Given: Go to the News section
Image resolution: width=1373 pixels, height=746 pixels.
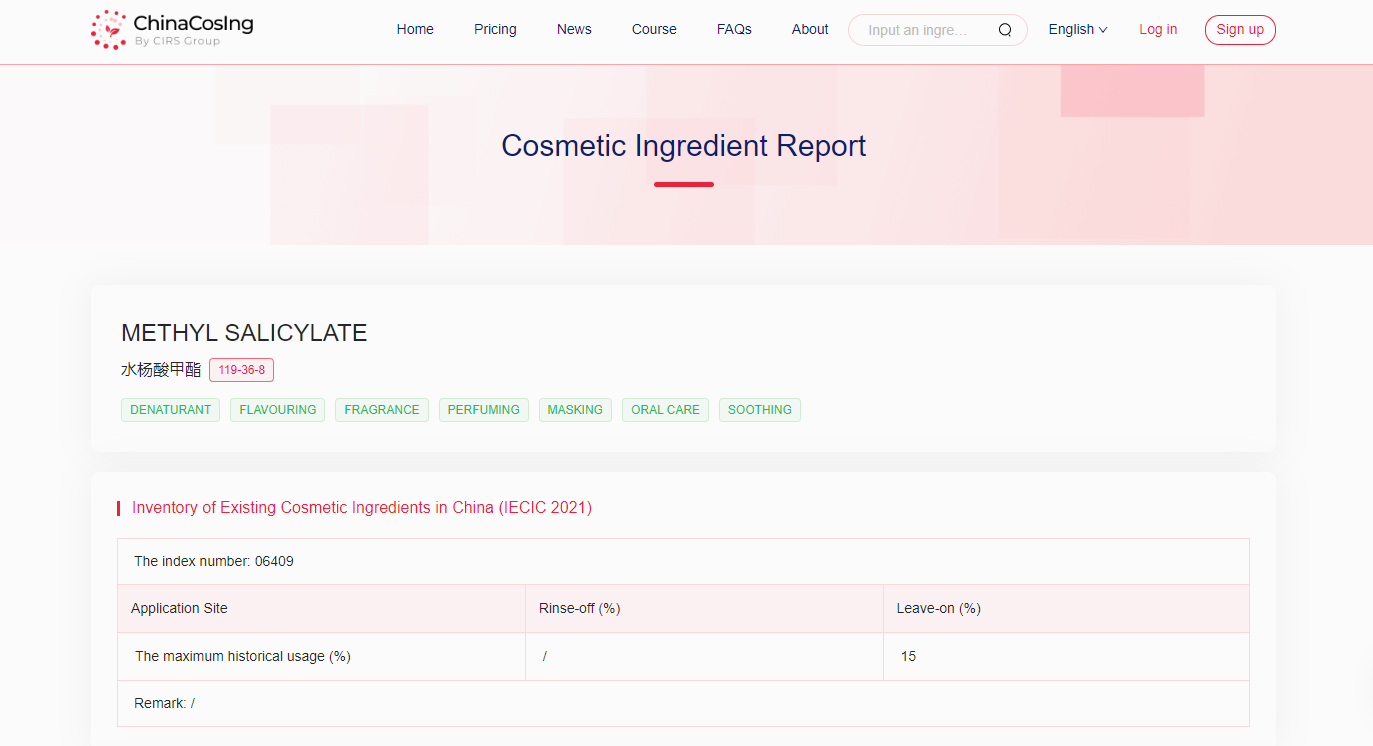Looking at the screenshot, I should pos(574,29).
